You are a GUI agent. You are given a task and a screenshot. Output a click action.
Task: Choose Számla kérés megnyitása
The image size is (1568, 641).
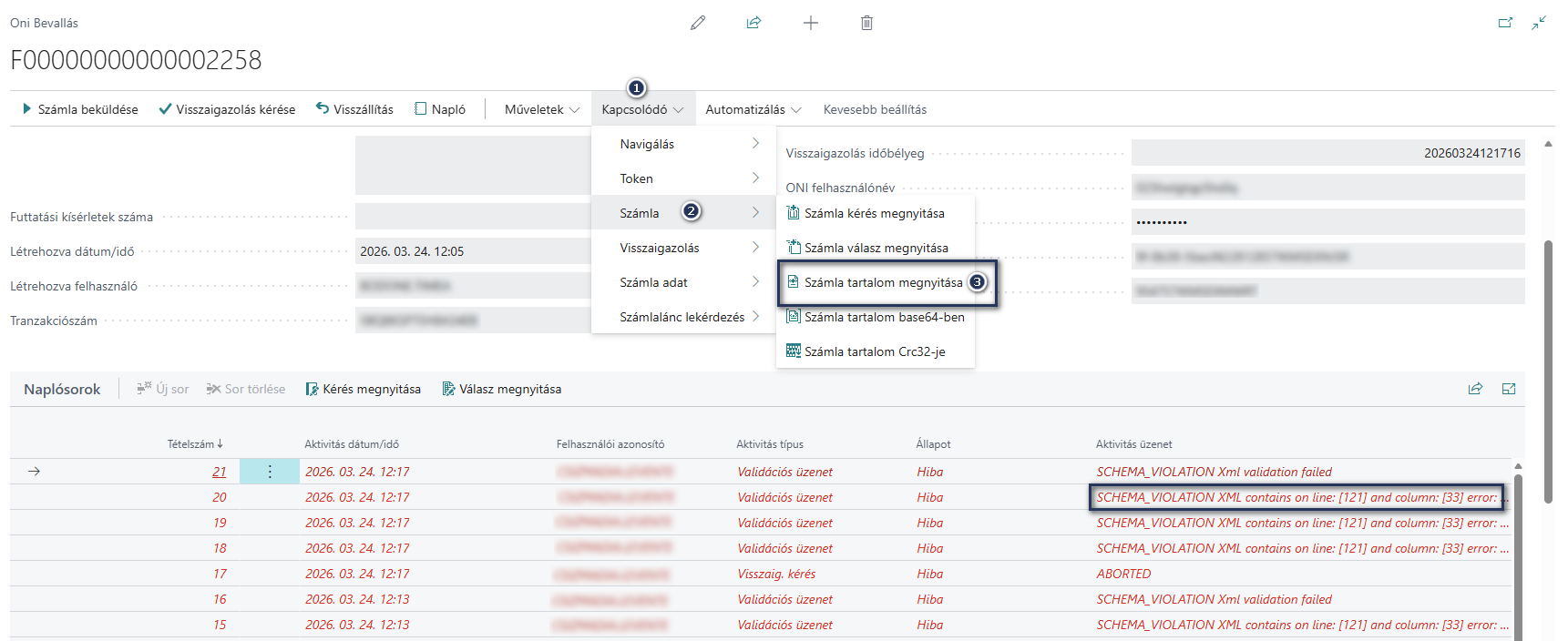tap(875, 213)
